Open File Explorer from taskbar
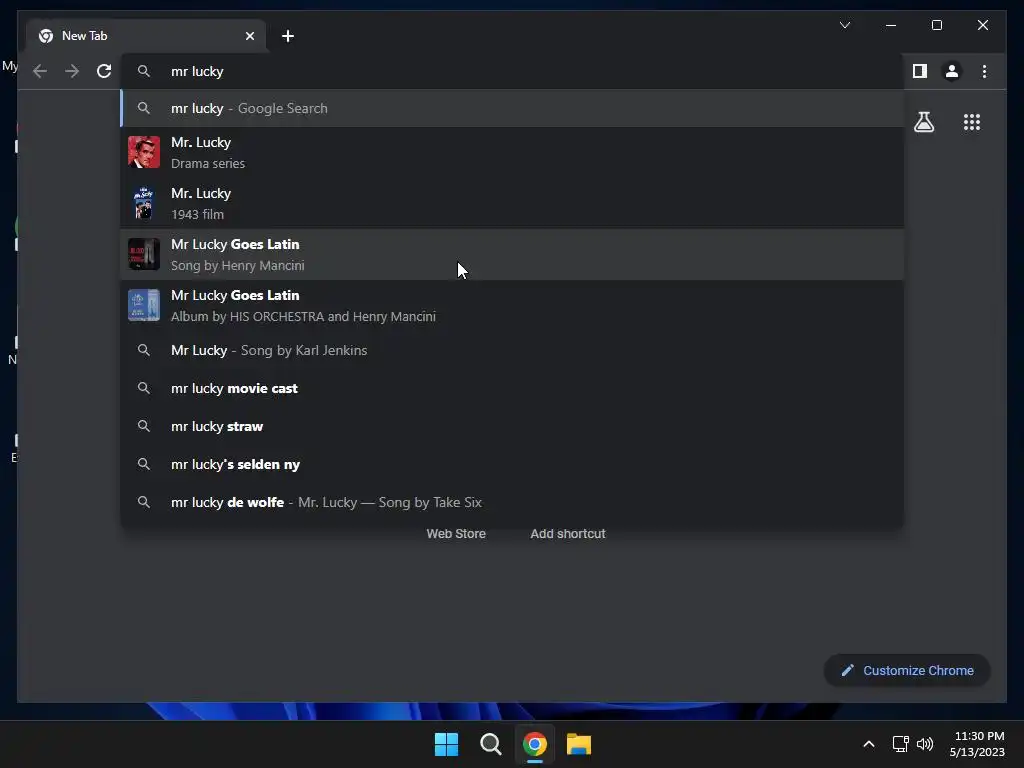 [579, 744]
